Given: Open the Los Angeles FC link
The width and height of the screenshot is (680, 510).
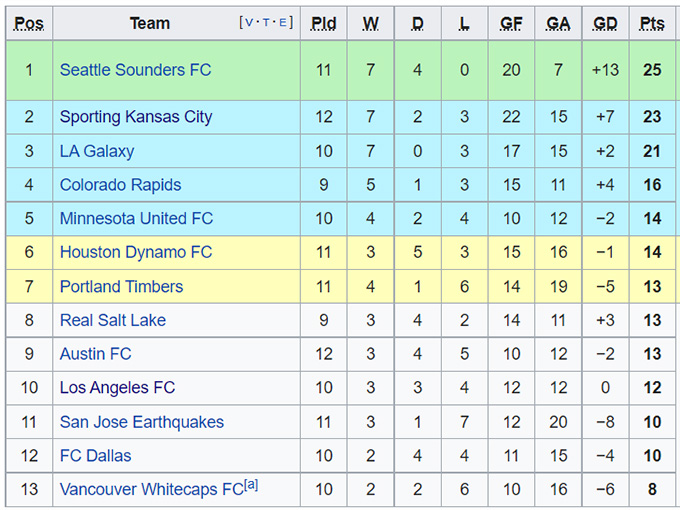Looking at the screenshot, I should (x=117, y=388).
